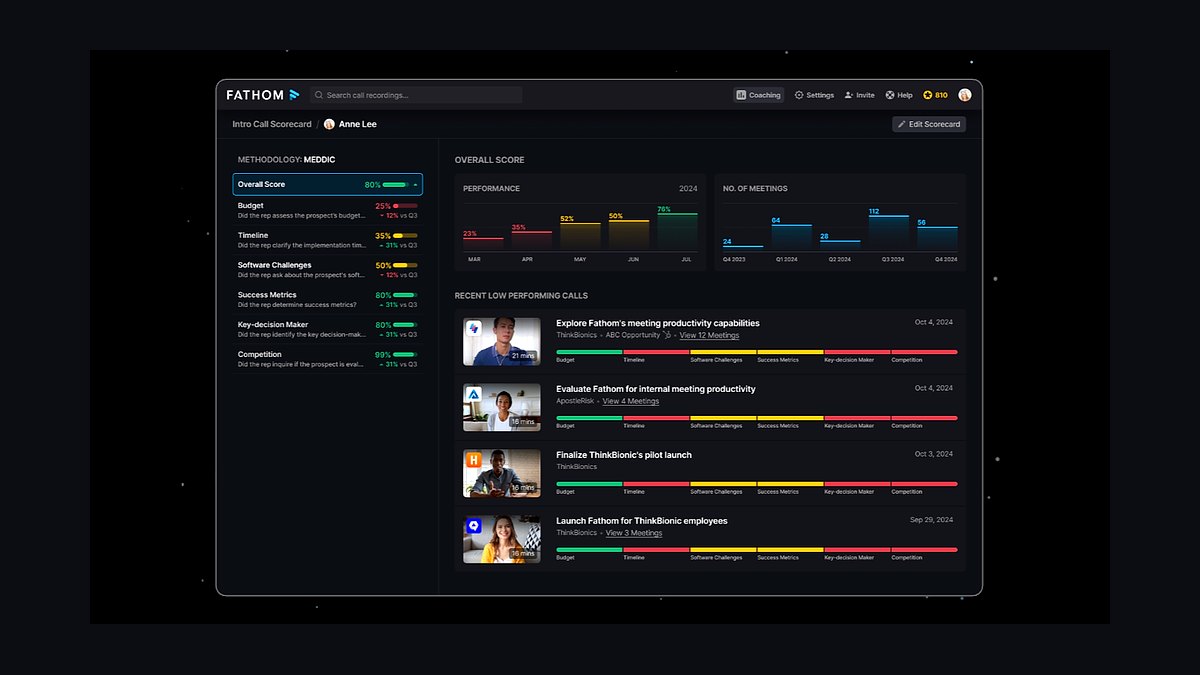Click the Edit Scorecard button
Viewport: 1200px width, 675px height.
(929, 124)
